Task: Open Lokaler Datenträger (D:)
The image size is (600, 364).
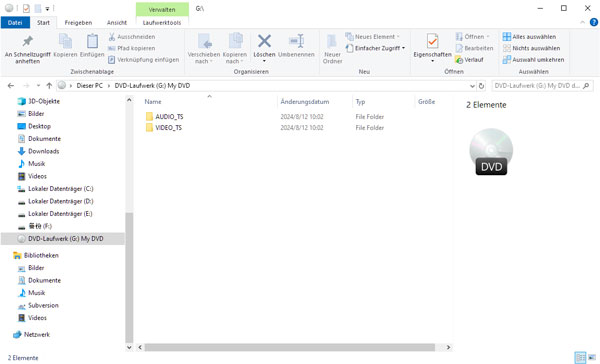Action: coord(55,201)
